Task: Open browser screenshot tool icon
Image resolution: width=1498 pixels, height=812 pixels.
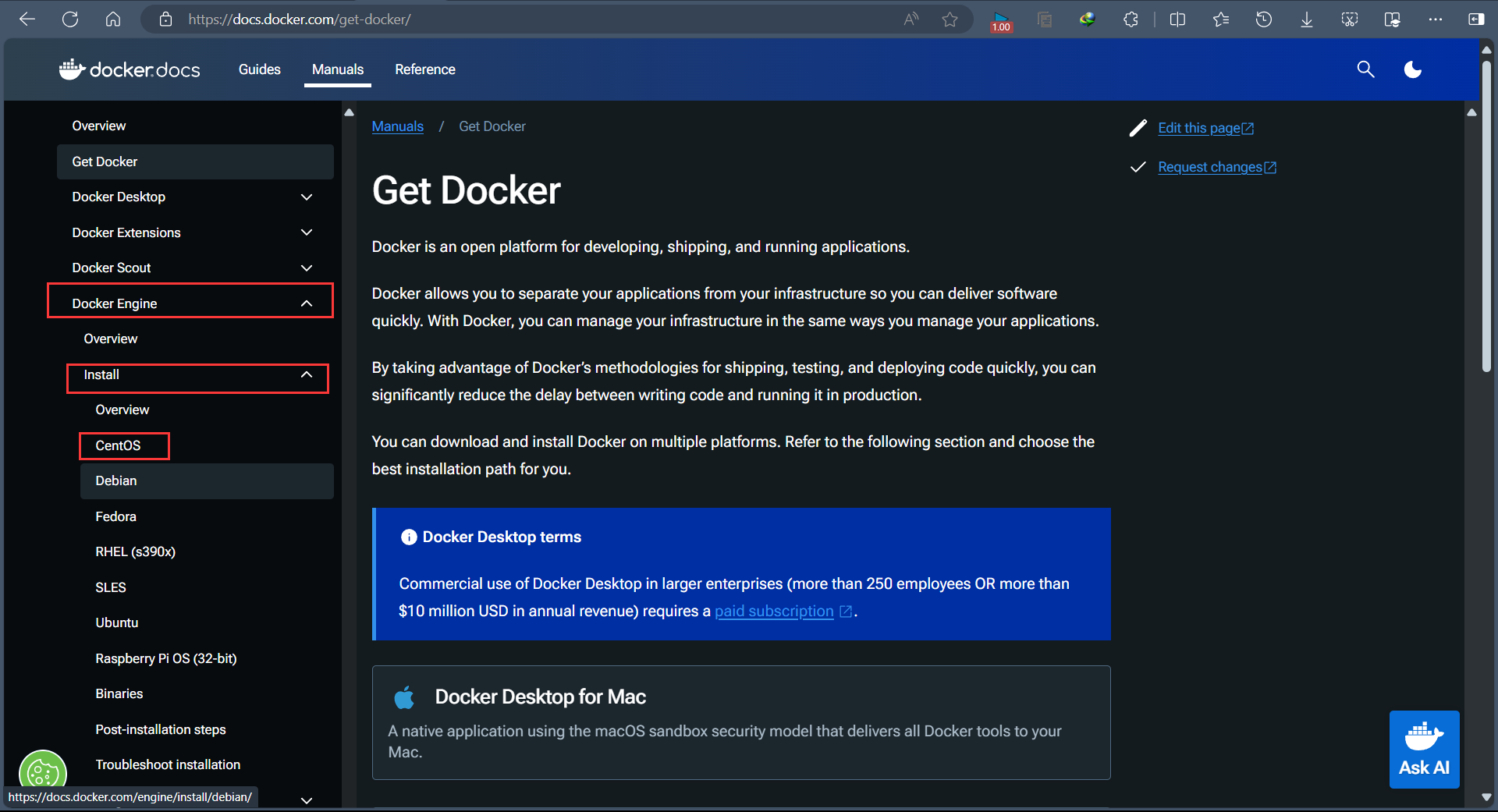Action: (1350, 20)
